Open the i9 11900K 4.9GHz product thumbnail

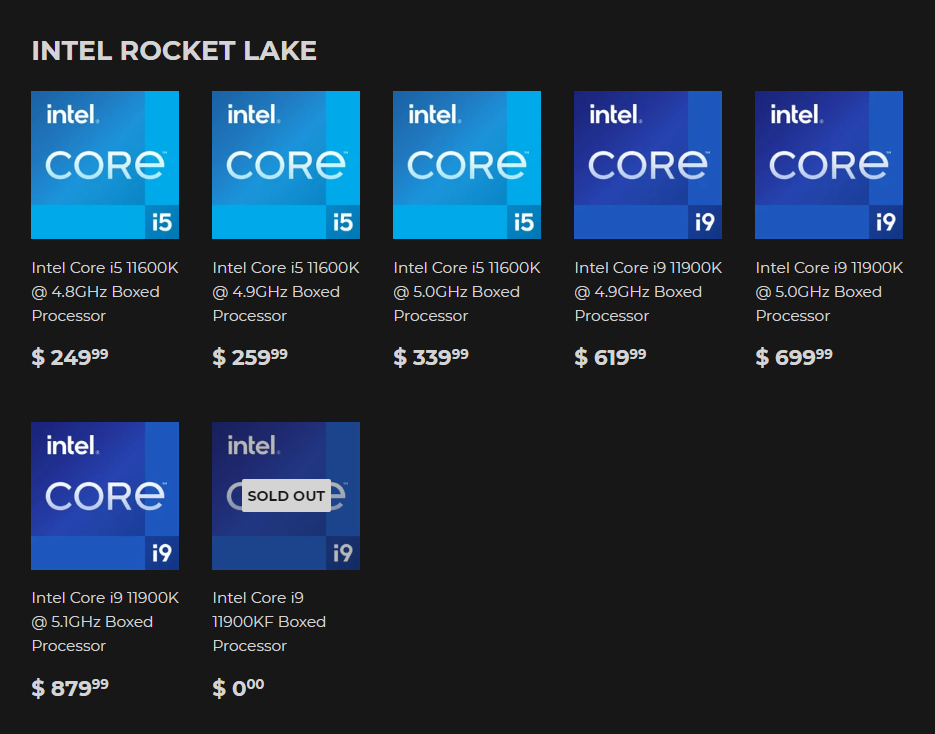[x=648, y=165]
